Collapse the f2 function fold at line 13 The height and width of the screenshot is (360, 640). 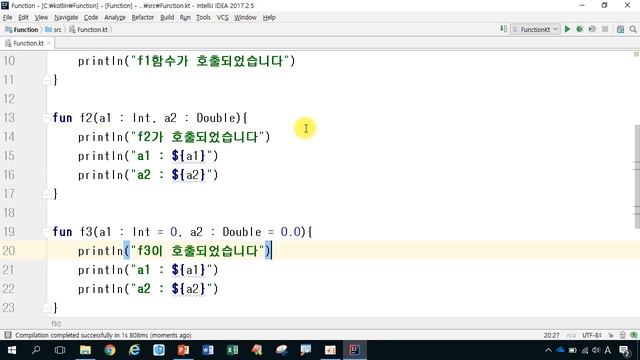point(46,118)
